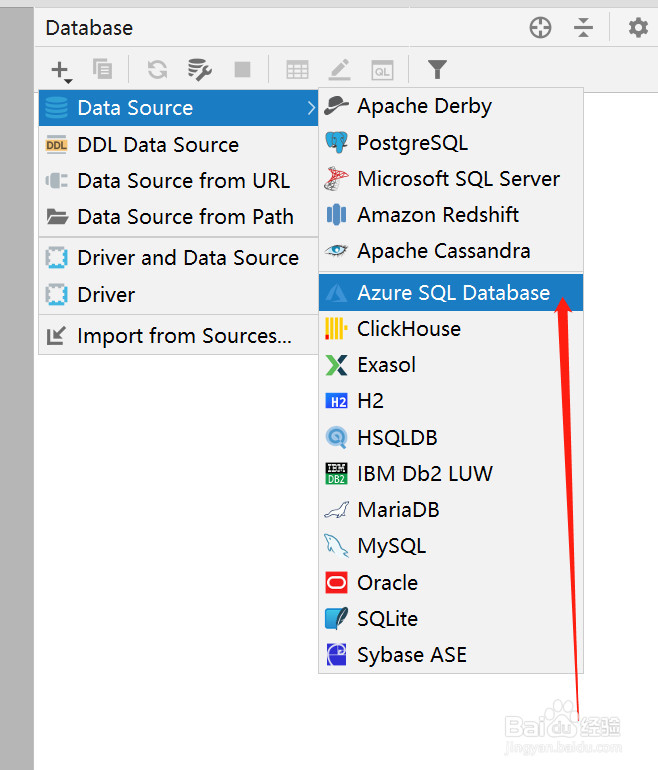Select Amazon Redshift data source
Viewport: 658px width, 770px height.
coord(451,215)
